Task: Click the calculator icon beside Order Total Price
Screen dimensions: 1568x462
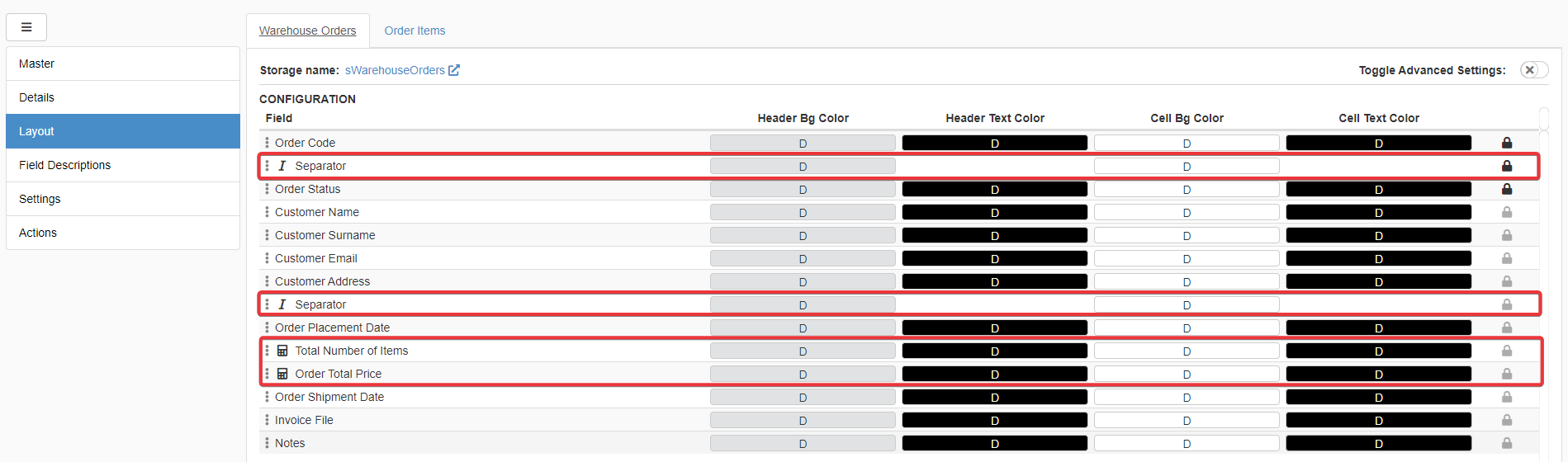Action: coord(282,374)
